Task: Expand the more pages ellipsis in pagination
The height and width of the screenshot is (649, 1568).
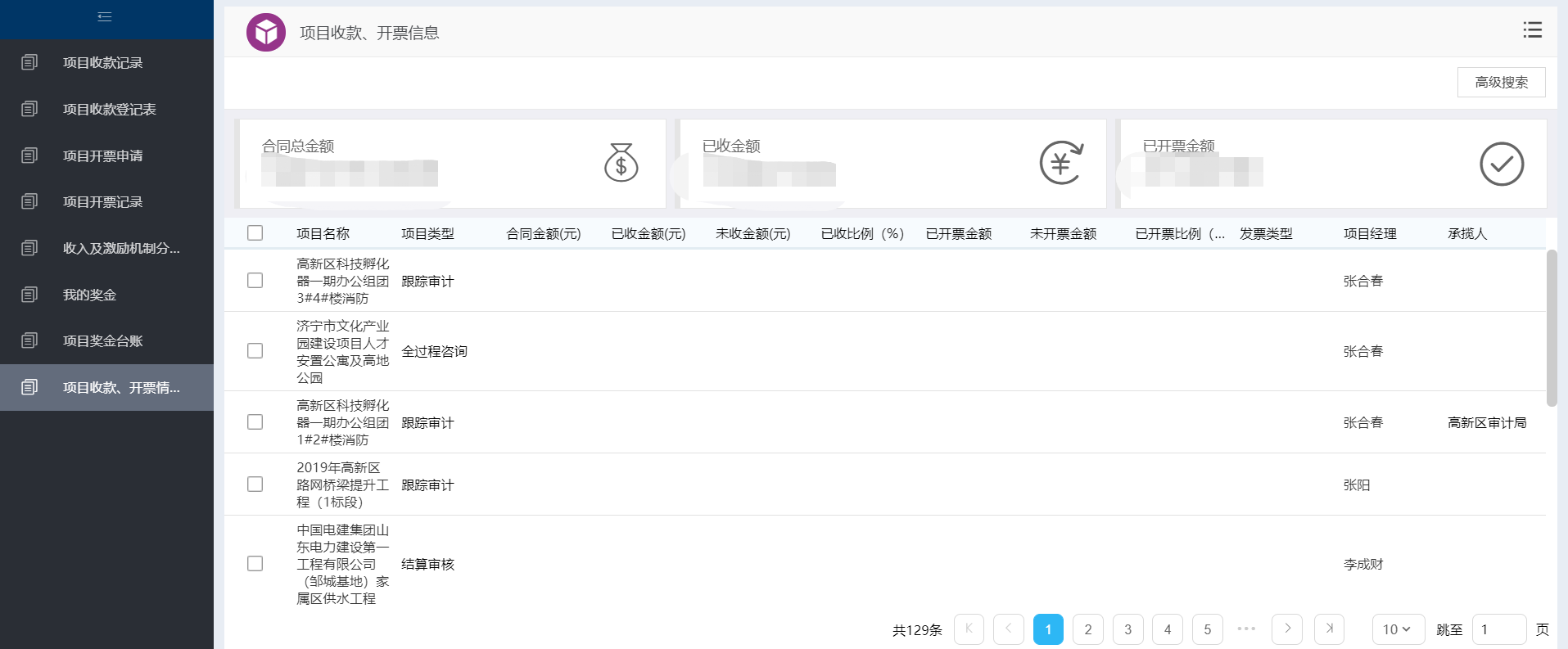Action: (x=1246, y=629)
